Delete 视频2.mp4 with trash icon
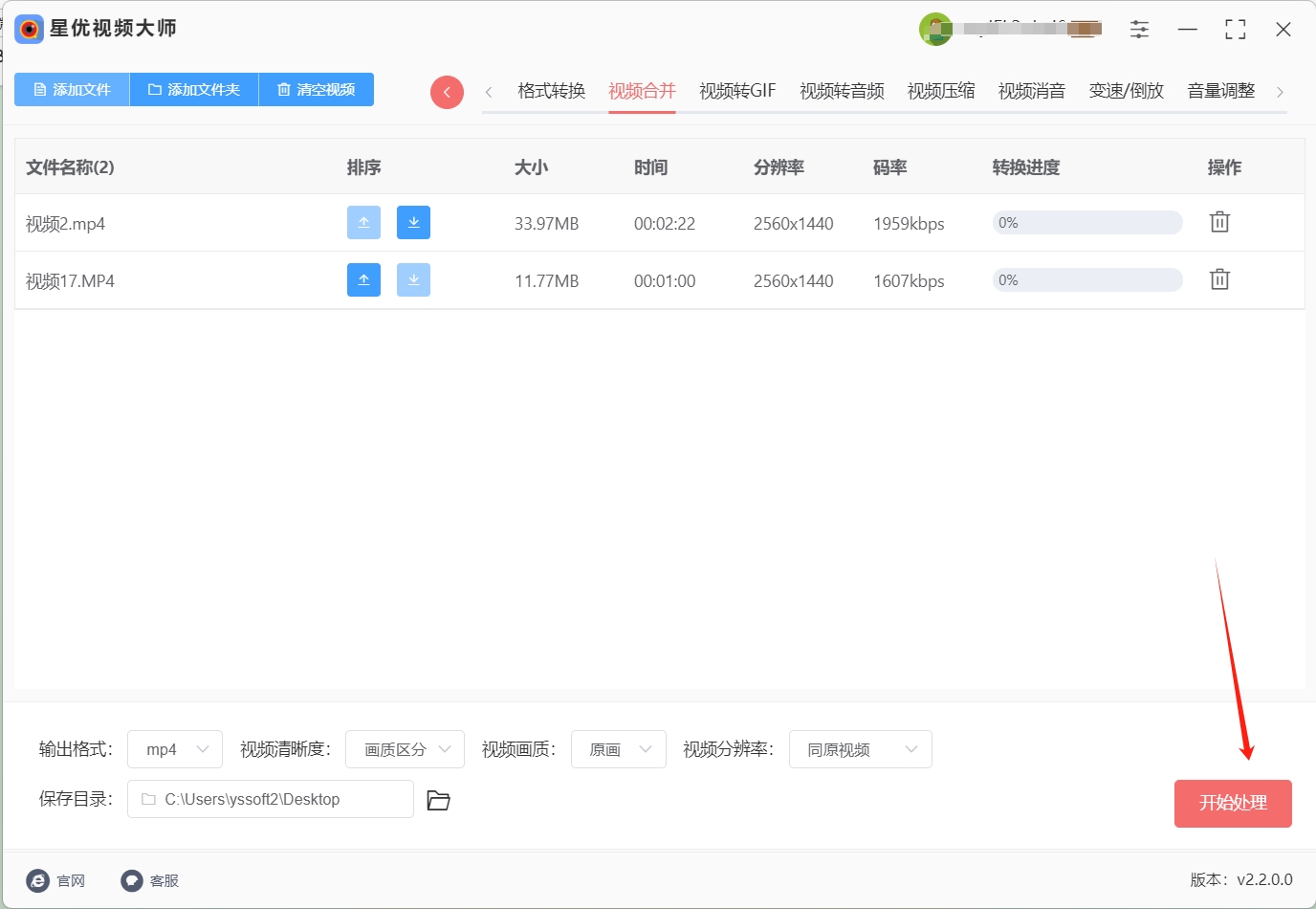 click(x=1219, y=222)
